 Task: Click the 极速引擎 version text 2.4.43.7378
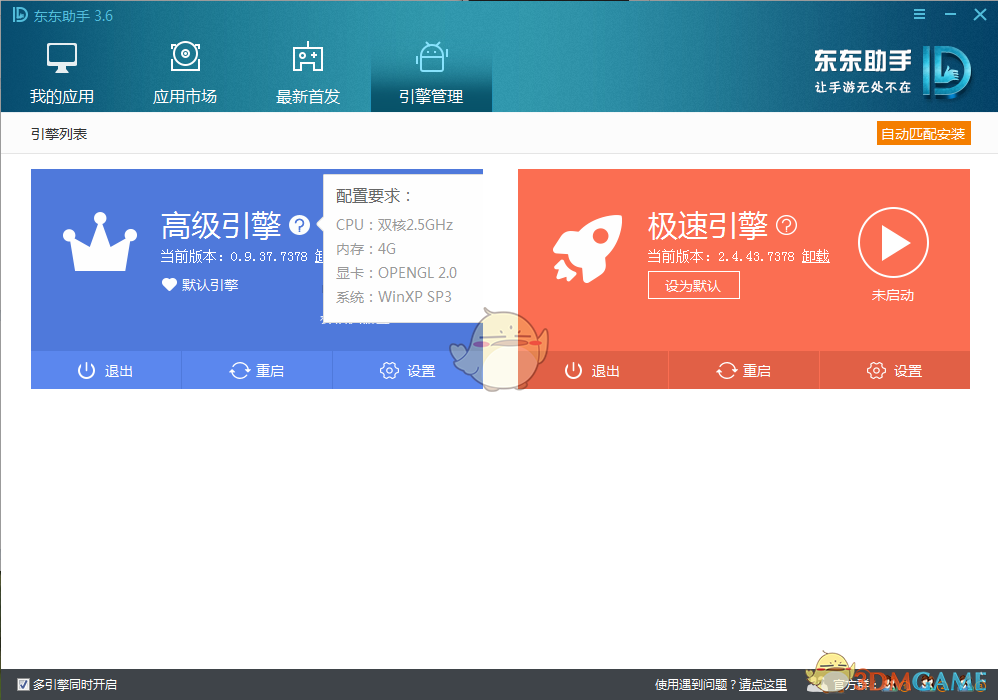click(756, 256)
